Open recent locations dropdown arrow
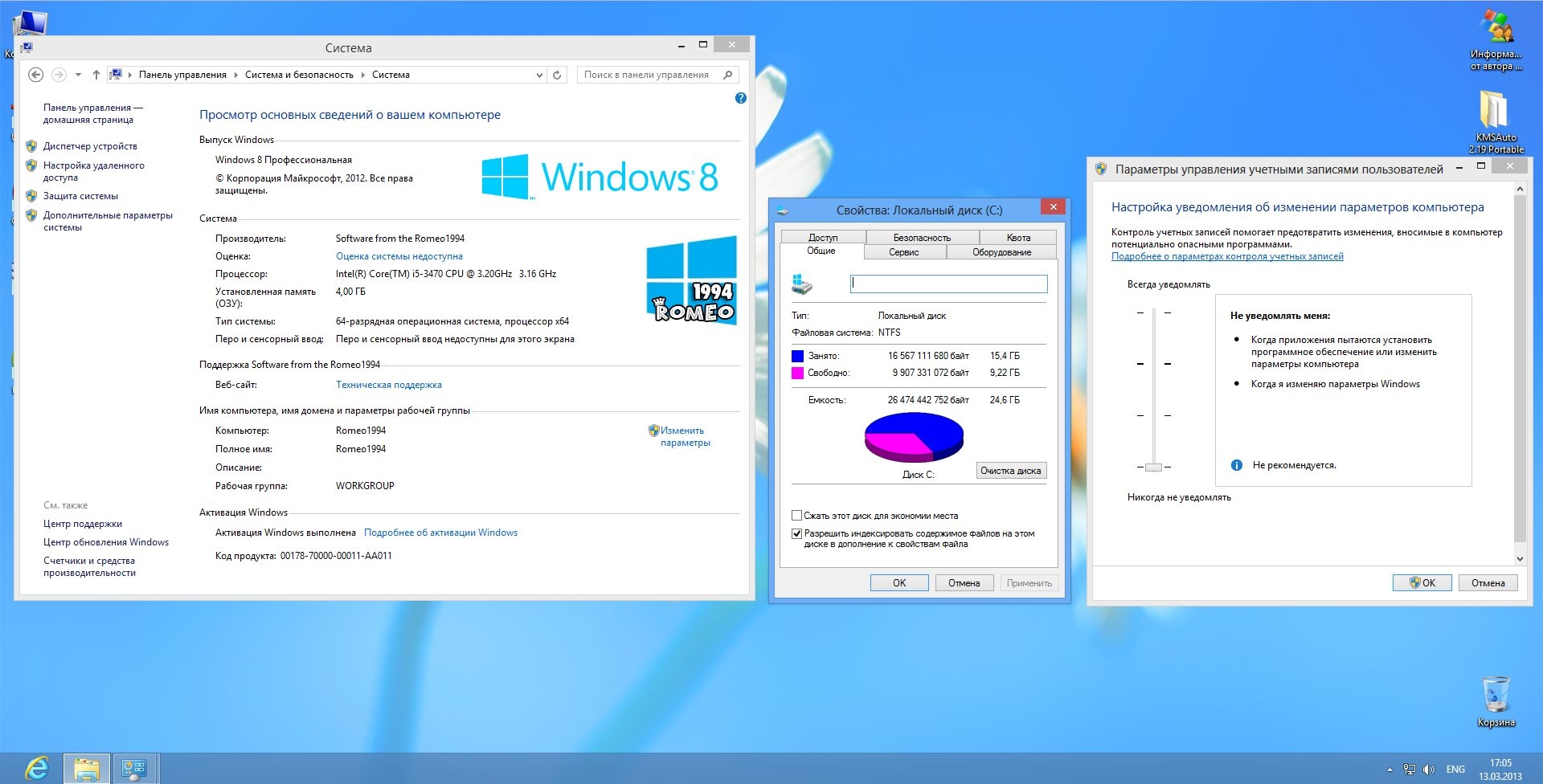The width and height of the screenshot is (1543, 784). (x=78, y=75)
